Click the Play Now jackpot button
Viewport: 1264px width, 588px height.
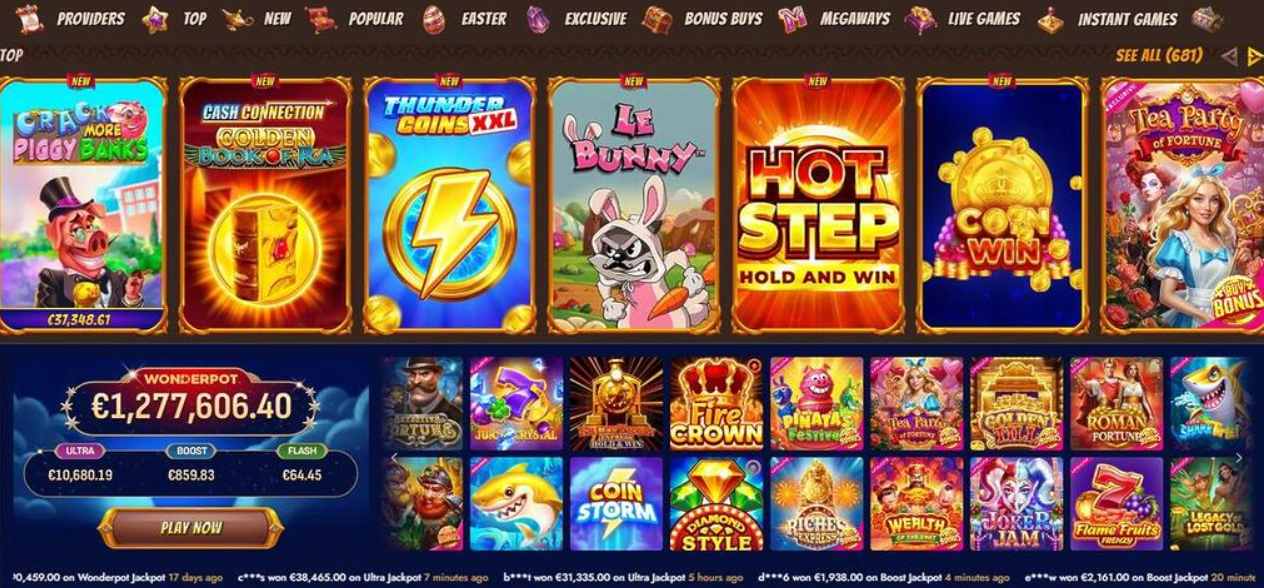coord(191,528)
